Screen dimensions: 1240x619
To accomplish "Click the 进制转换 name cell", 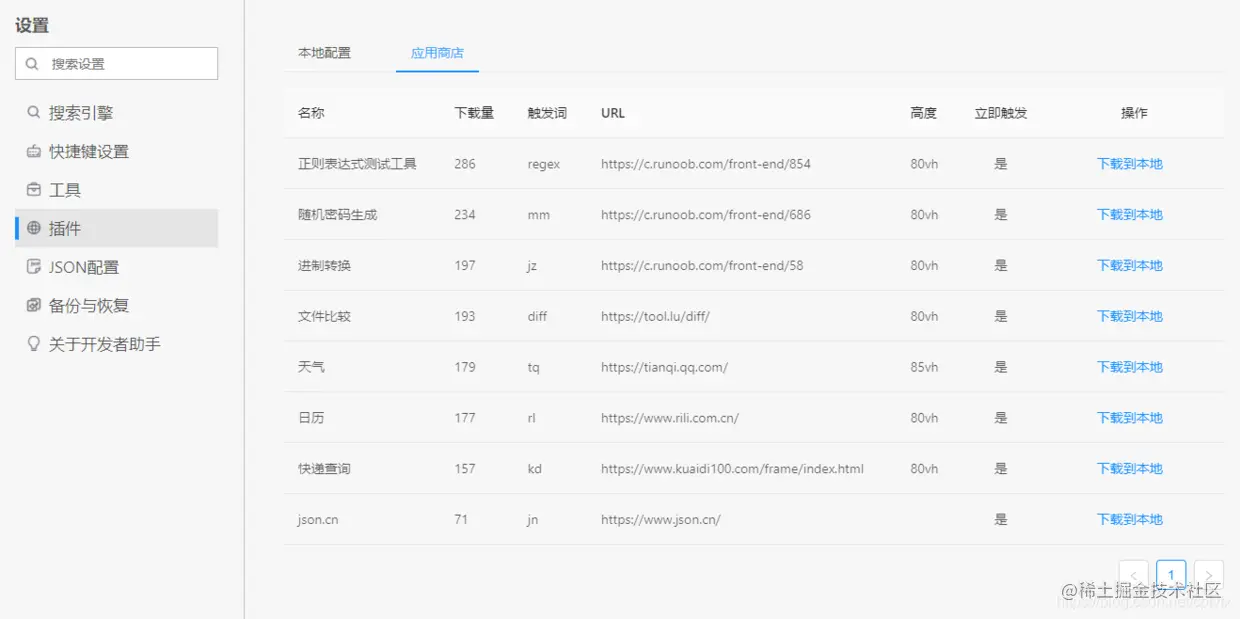I will point(324,266).
